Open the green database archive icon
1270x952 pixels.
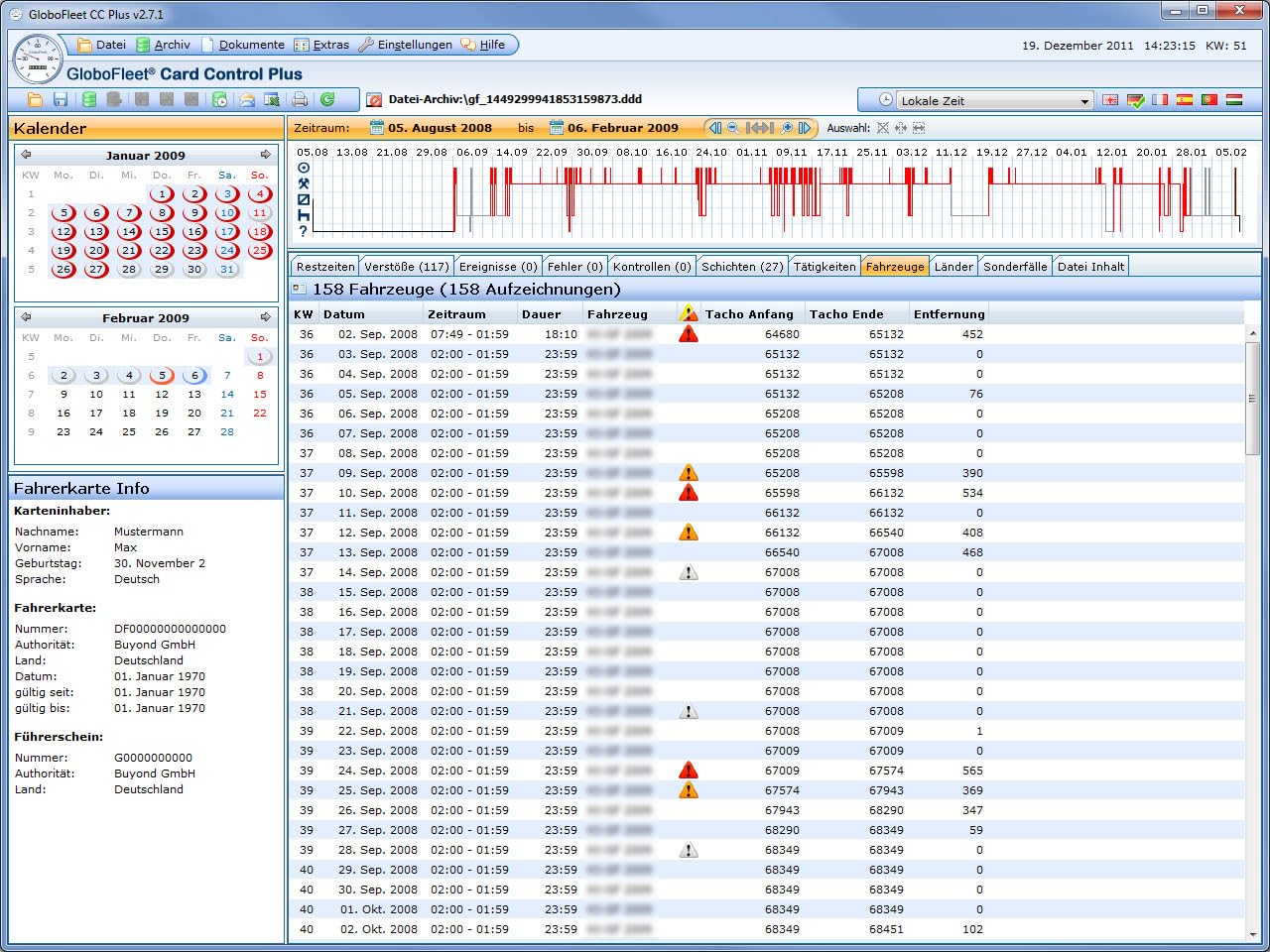coord(89,99)
